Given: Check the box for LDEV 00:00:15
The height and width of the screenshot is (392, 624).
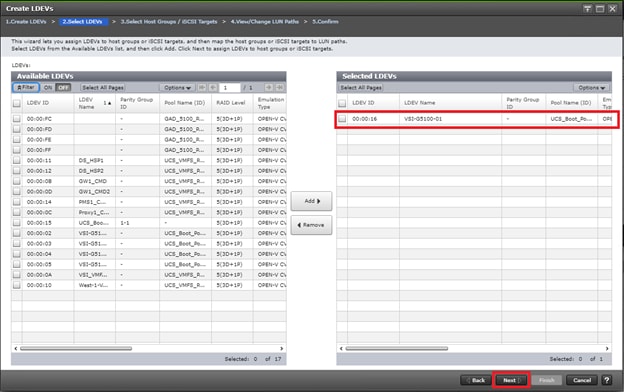Looking at the screenshot, I should (x=16, y=222).
